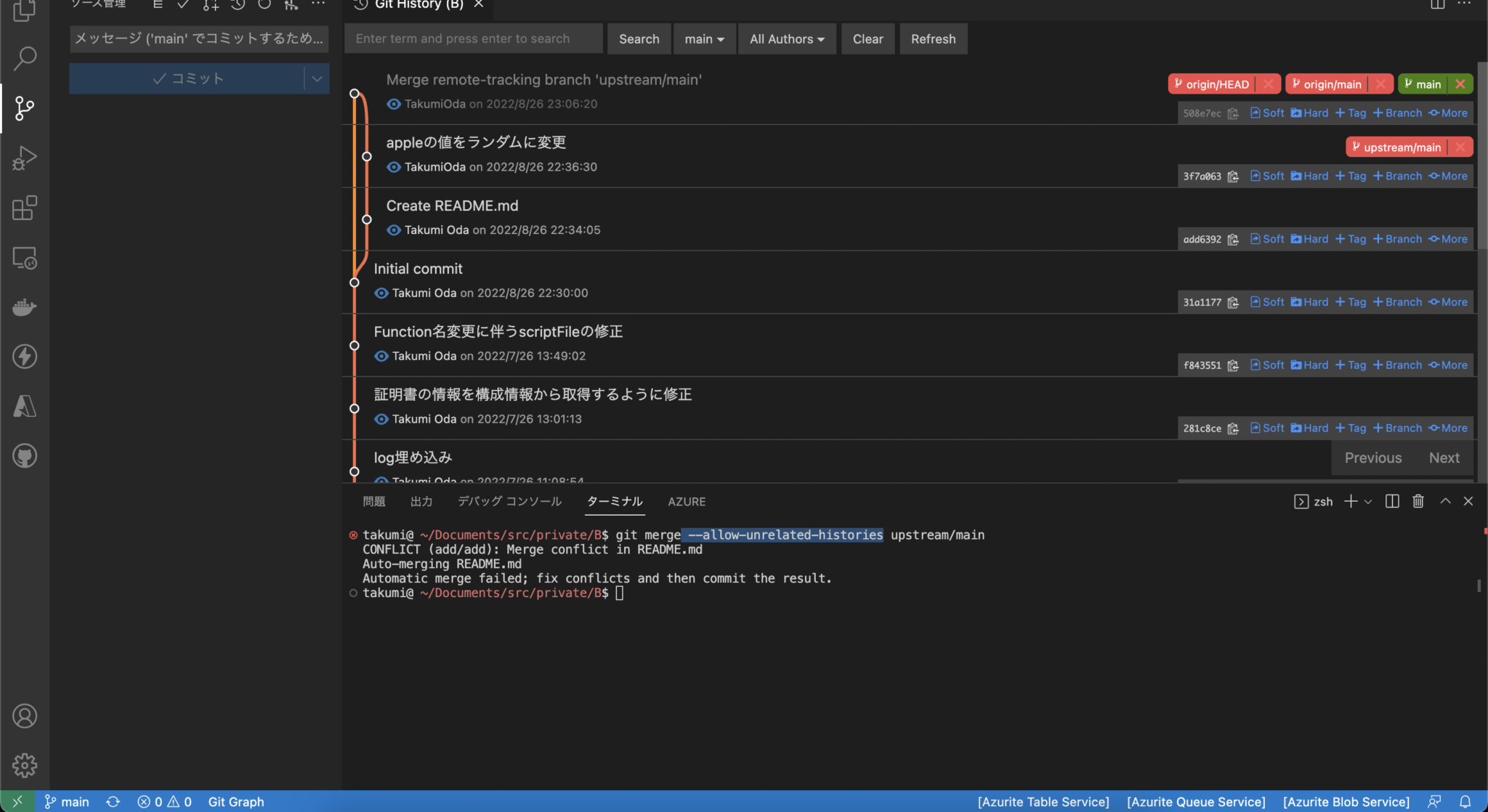The image size is (1488, 812).
Task: Click Soft reset on commit 508e7ec
Action: (x=1266, y=113)
